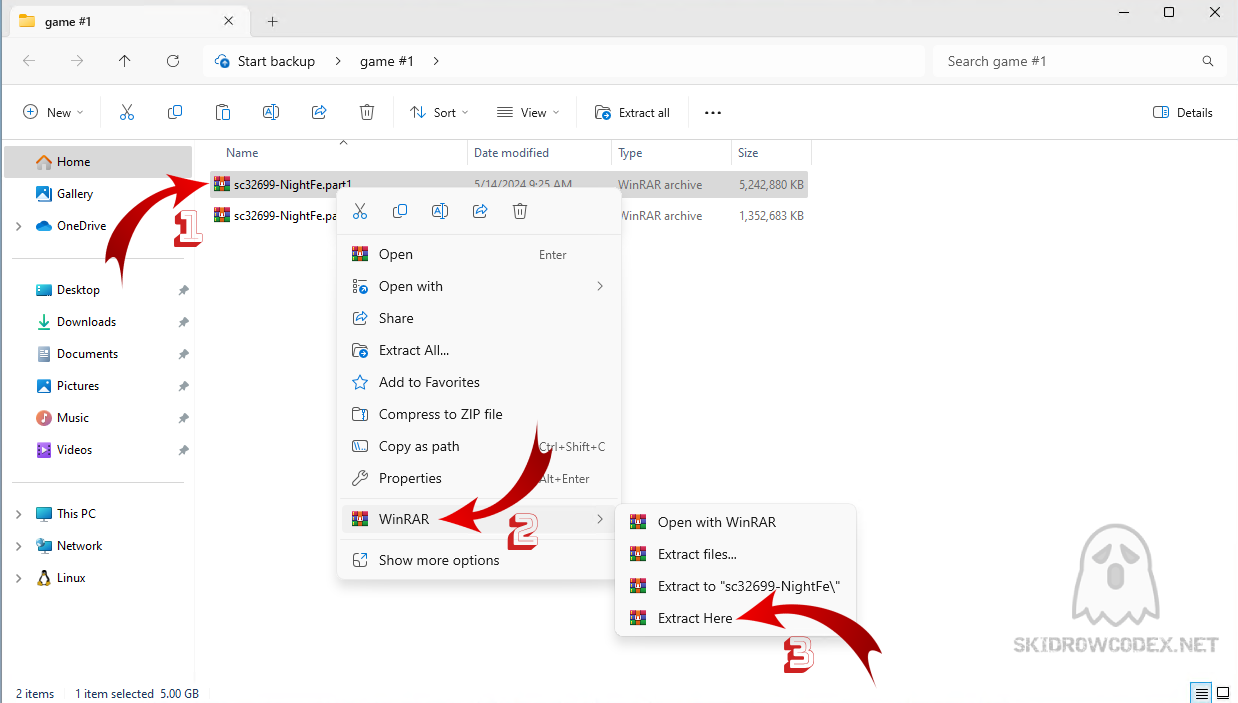Click Show more options entry
This screenshot has height=703, width=1238.
pyautogui.click(x=438, y=560)
